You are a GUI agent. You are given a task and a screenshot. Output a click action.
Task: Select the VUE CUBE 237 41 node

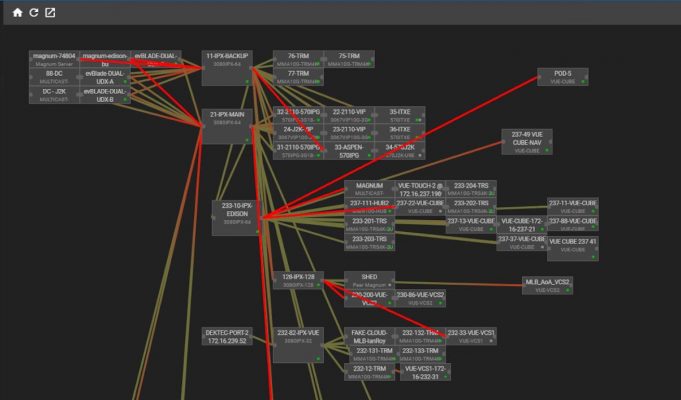point(573,248)
